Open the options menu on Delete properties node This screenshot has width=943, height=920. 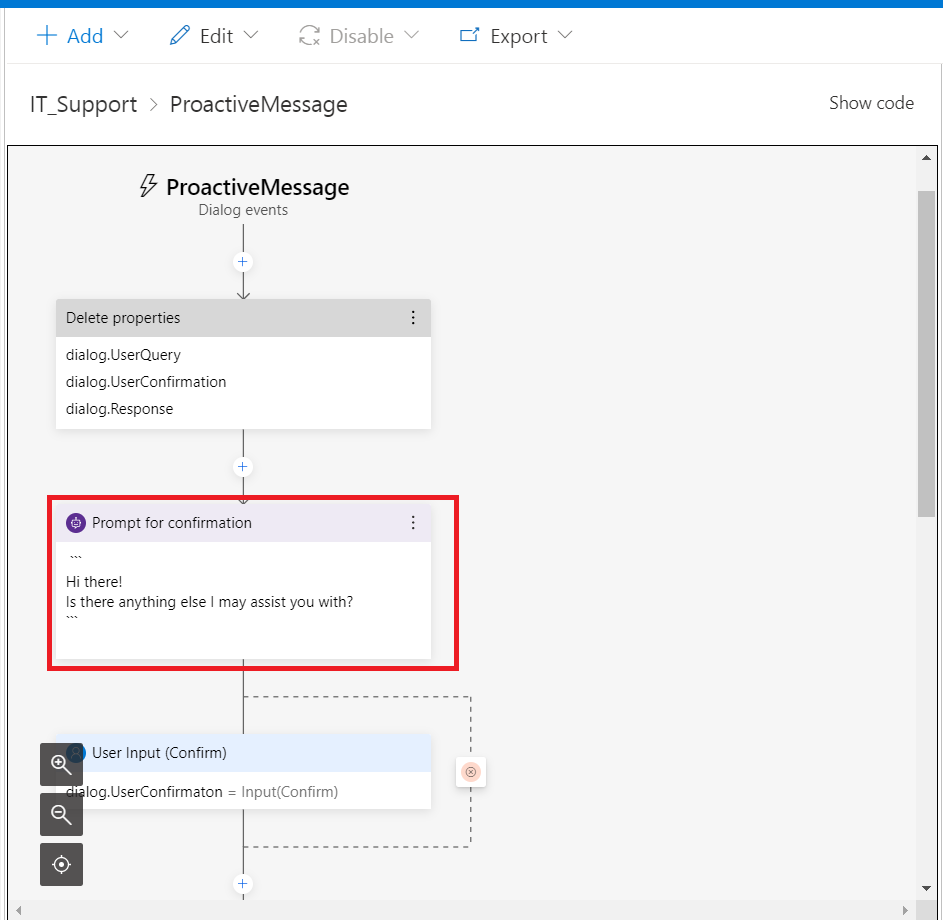coord(413,317)
